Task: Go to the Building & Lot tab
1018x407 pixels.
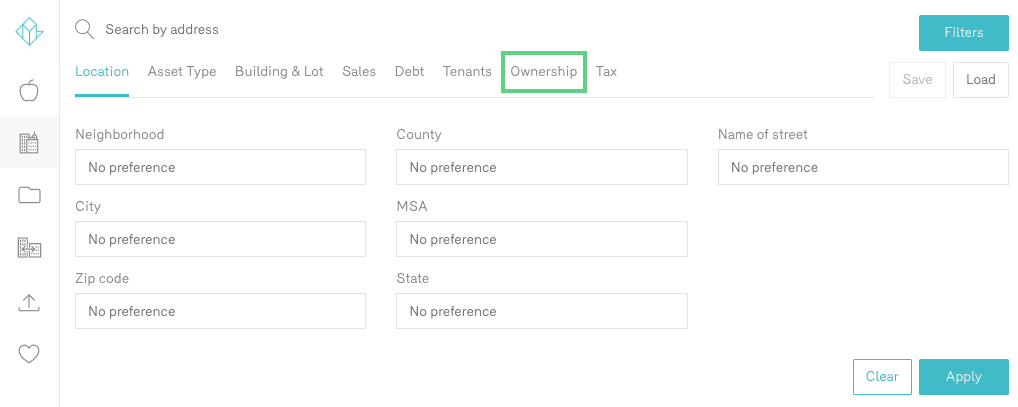Action: point(279,72)
